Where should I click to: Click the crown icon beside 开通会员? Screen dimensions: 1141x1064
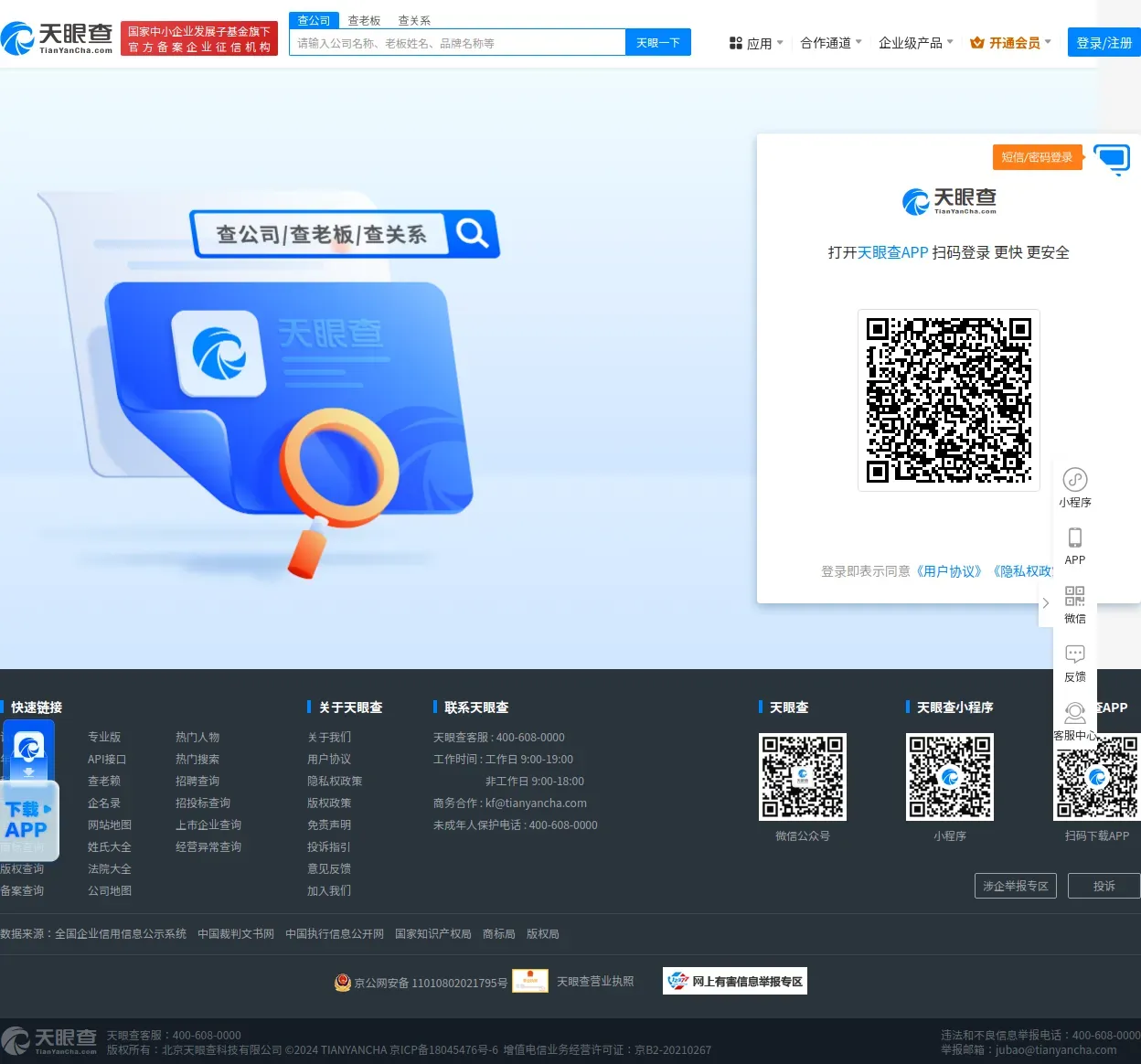click(x=977, y=43)
